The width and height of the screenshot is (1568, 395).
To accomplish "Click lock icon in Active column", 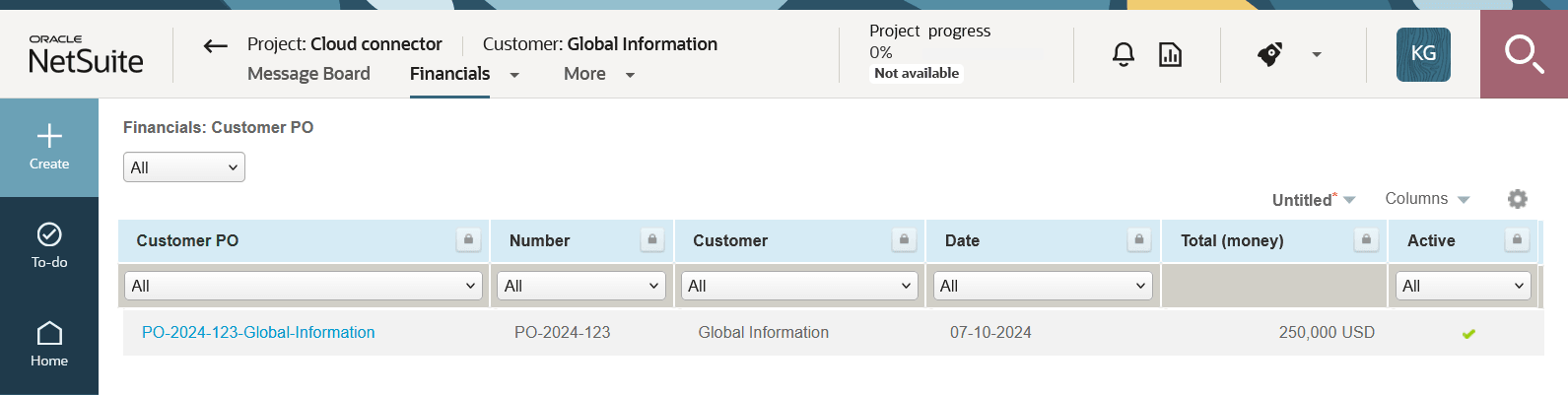I will (x=1518, y=239).
